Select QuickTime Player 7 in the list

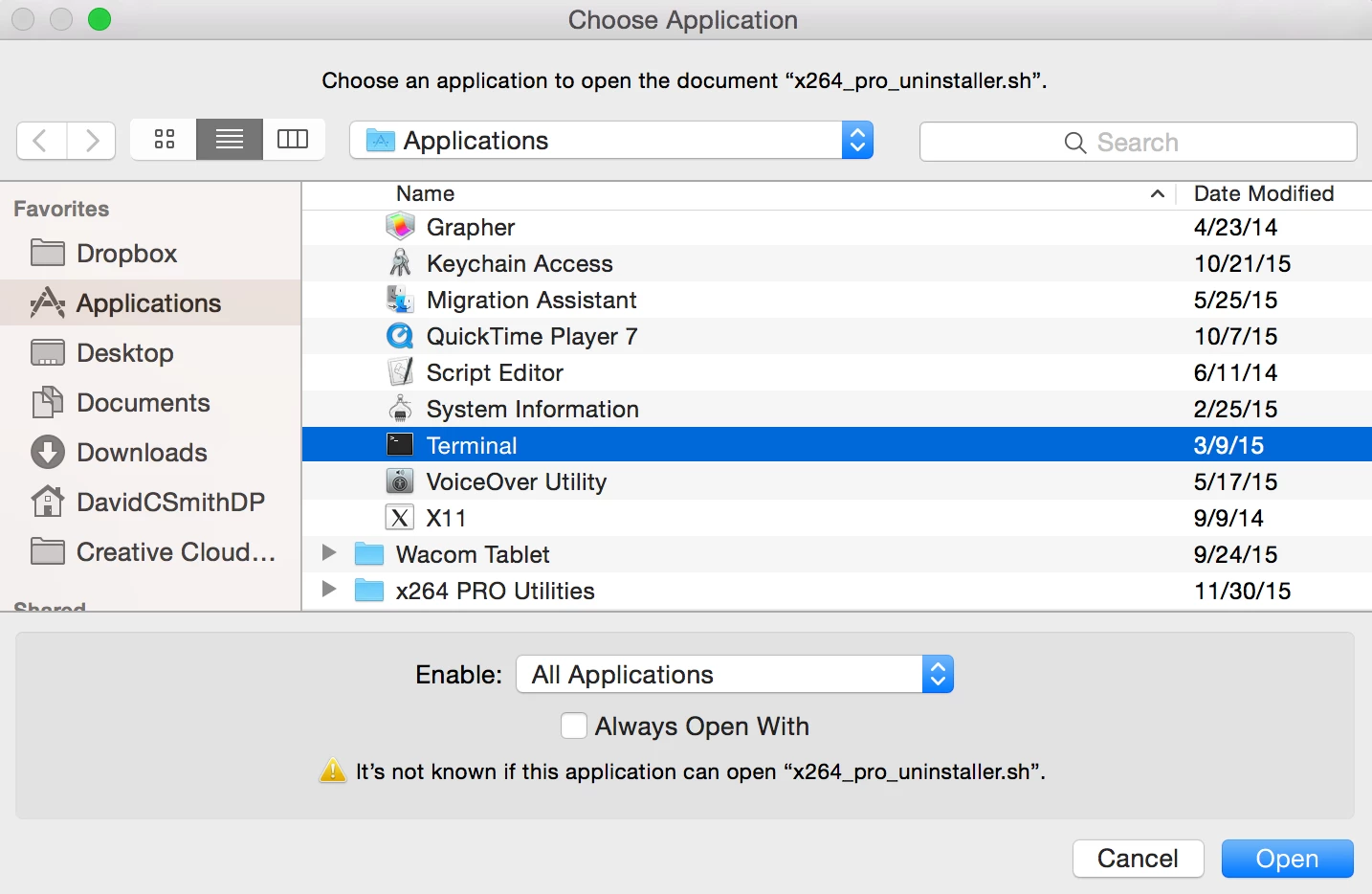532,336
